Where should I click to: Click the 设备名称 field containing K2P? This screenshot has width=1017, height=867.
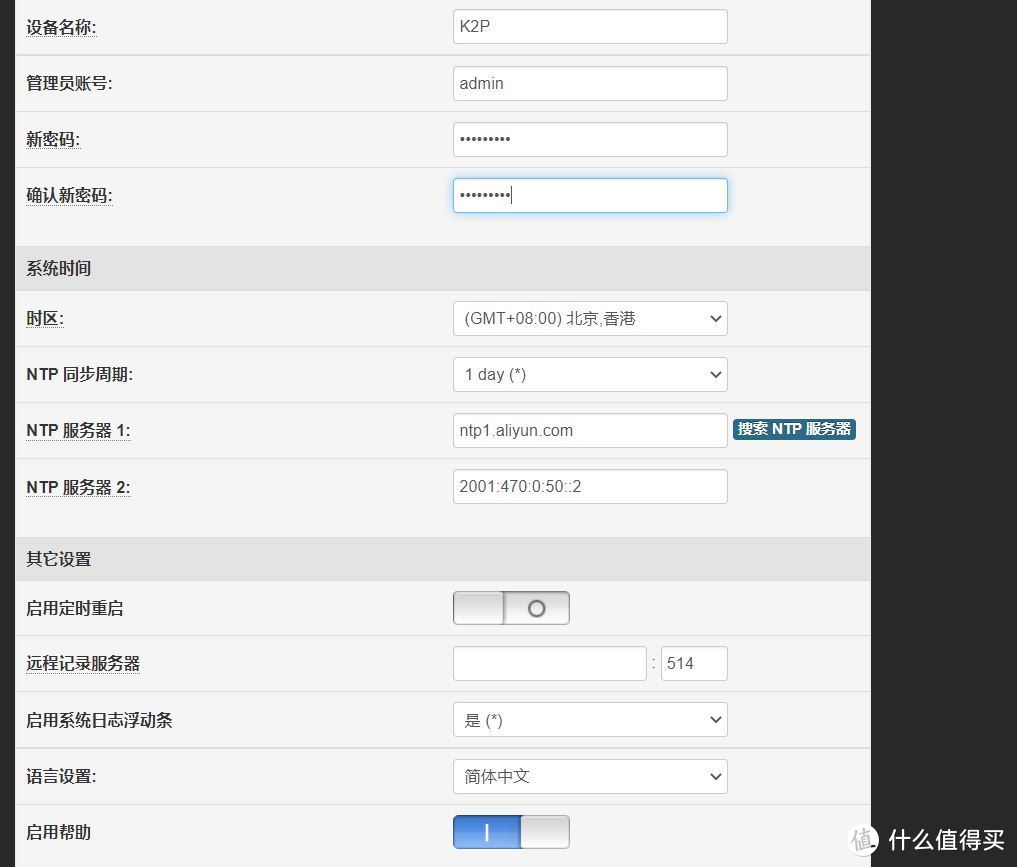click(589, 26)
